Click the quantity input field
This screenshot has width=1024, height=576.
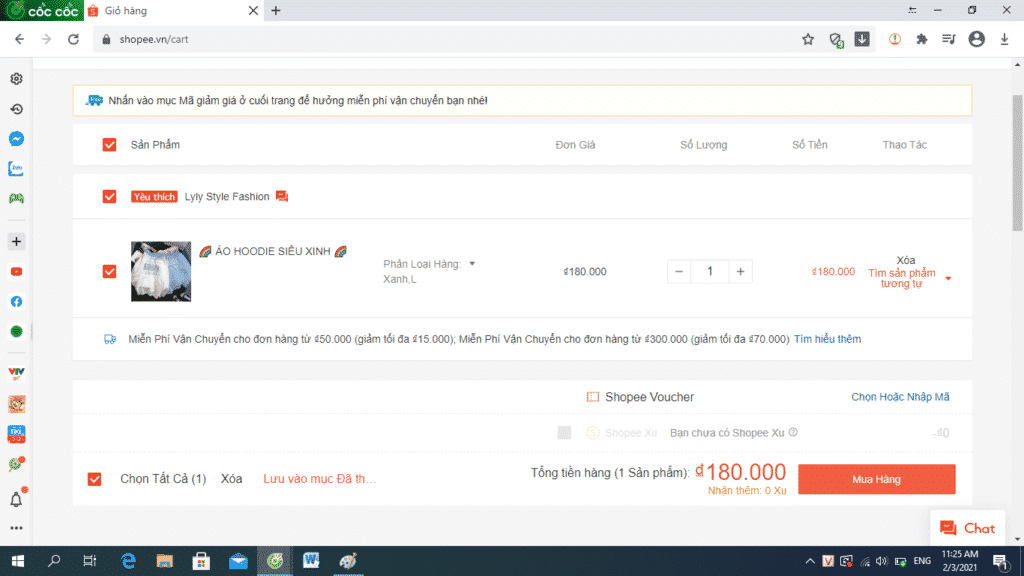pos(710,272)
